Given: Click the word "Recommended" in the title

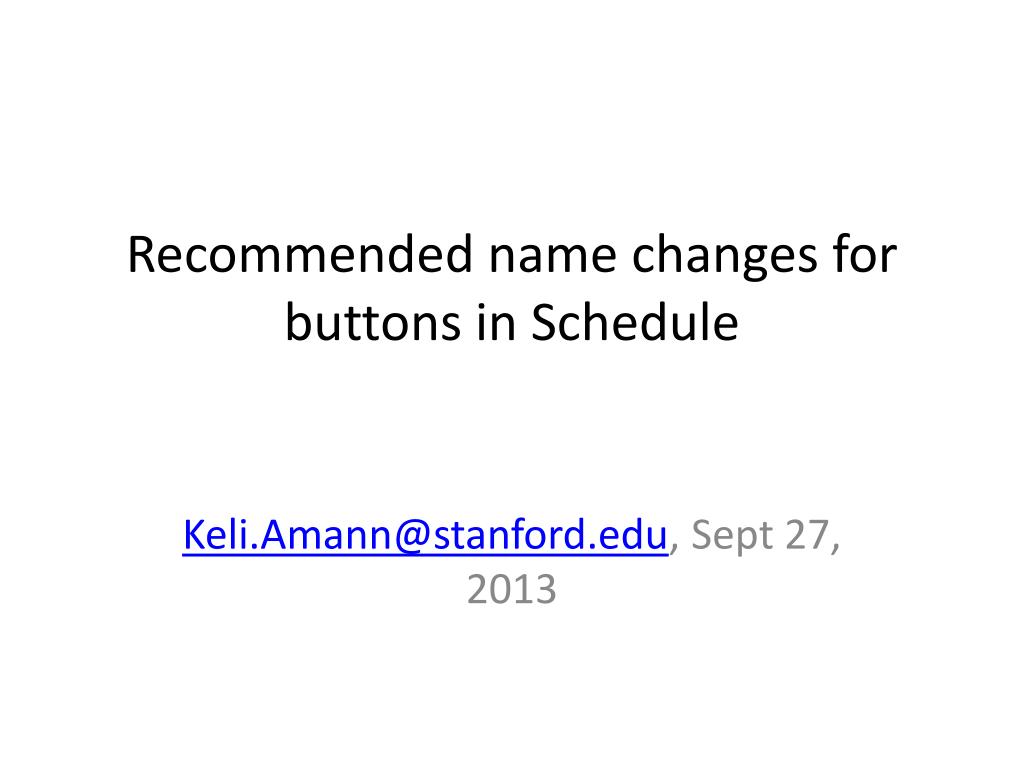Looking at the screenshot, I should tap(300, 254).
